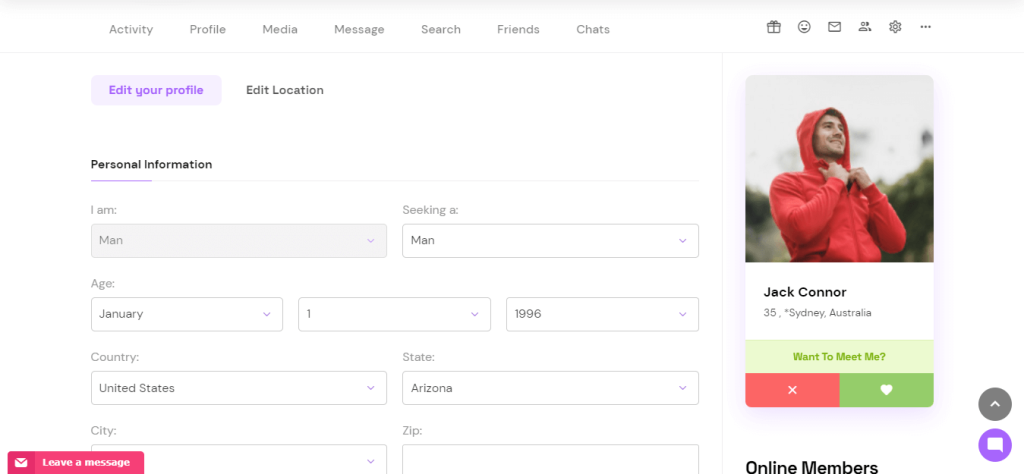Click the Leave a message button

[76, 462]
